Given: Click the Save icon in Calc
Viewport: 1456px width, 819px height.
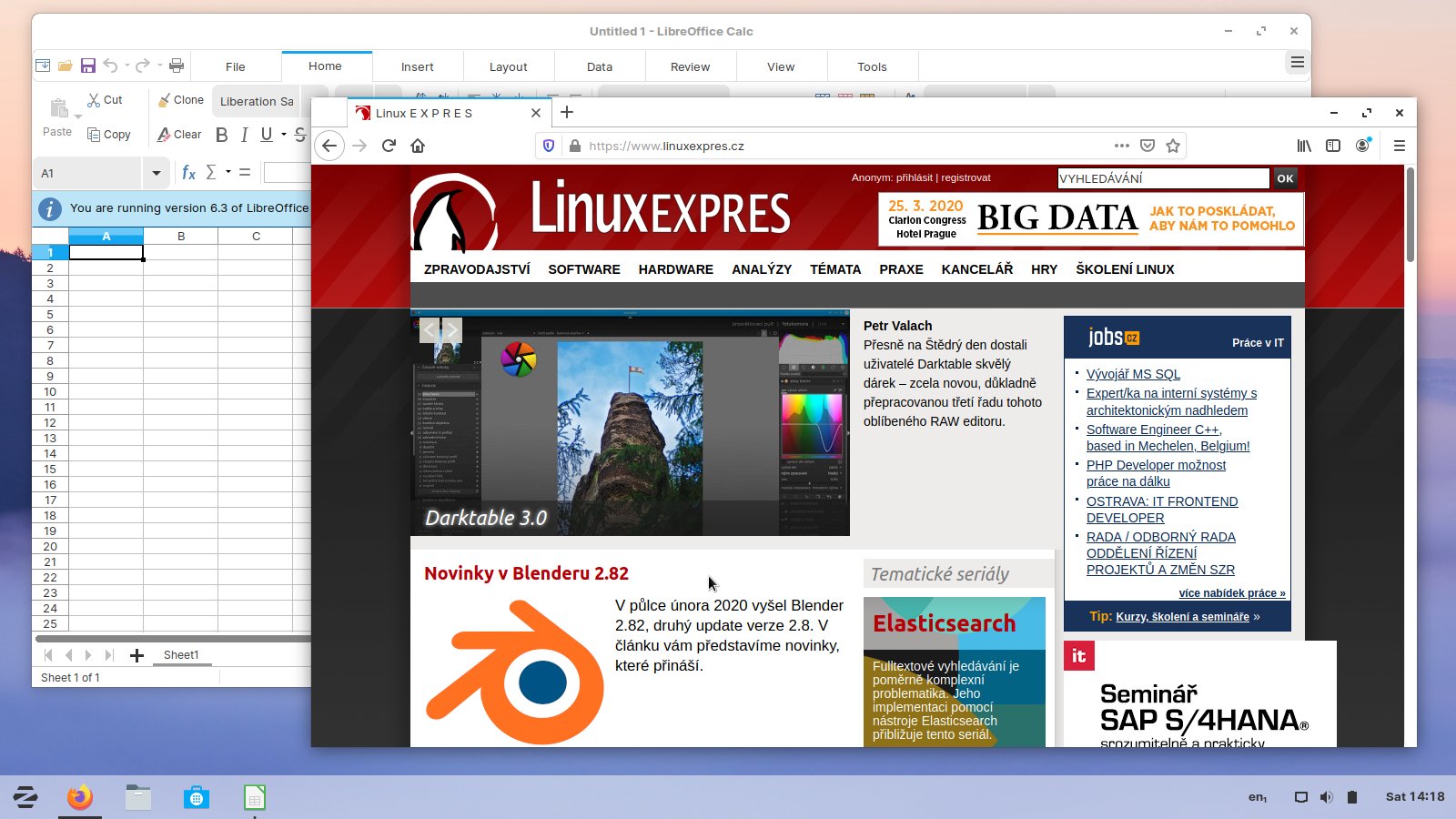Looking at the screenshot, I should pyautogui.click(x=88, y=66).
